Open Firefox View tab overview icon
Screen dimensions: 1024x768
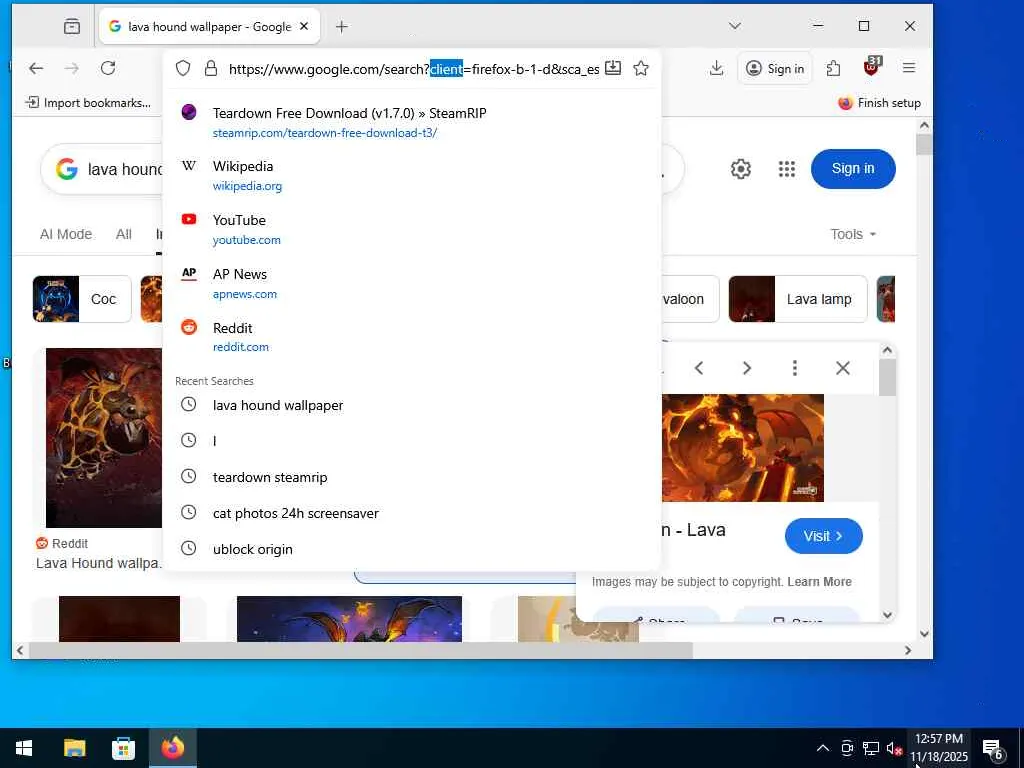coord(72,26)
